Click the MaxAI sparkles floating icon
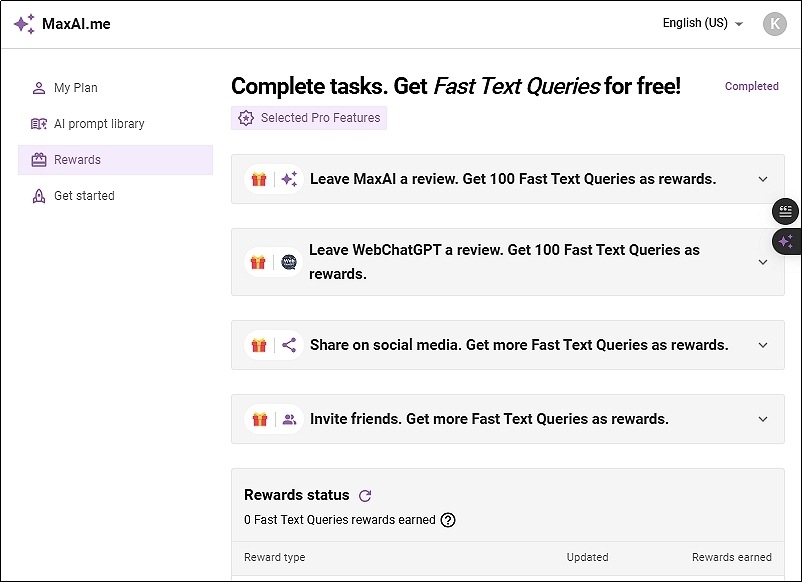Image resolution: width=802 pixels, height=583 pixels. coord(786,242)
